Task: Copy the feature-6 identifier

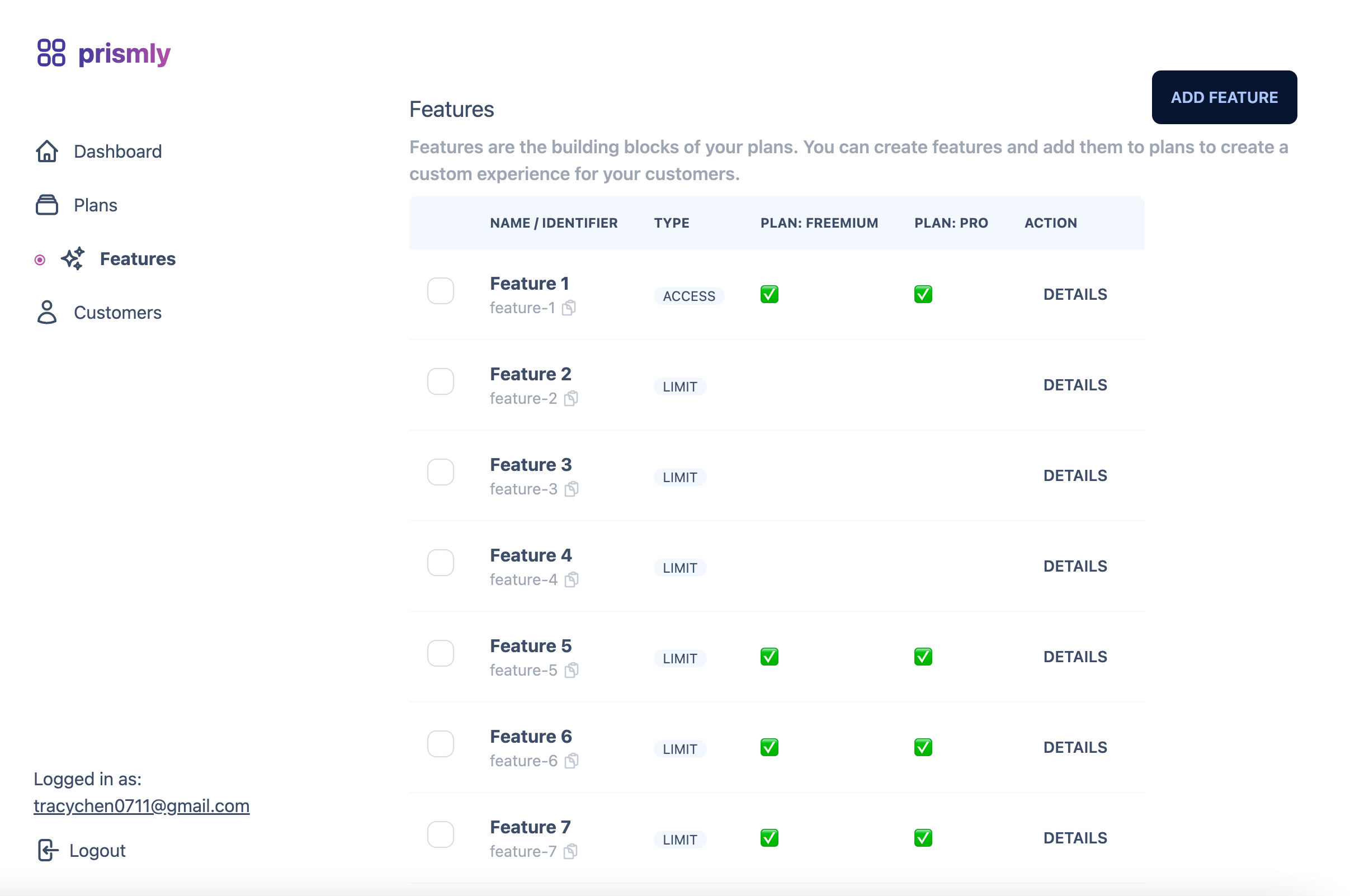Action: pos(572,761)
